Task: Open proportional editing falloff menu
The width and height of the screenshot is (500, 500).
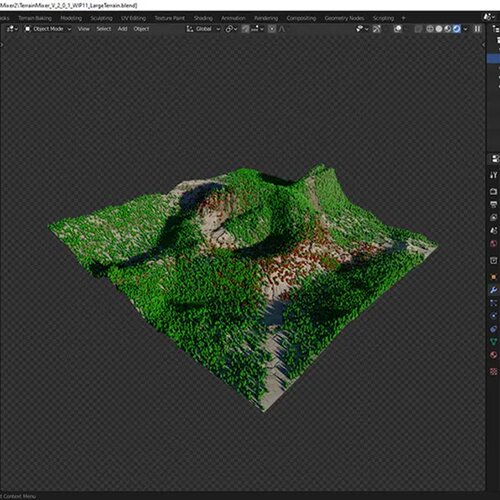Action: click(x=282, y=29)
